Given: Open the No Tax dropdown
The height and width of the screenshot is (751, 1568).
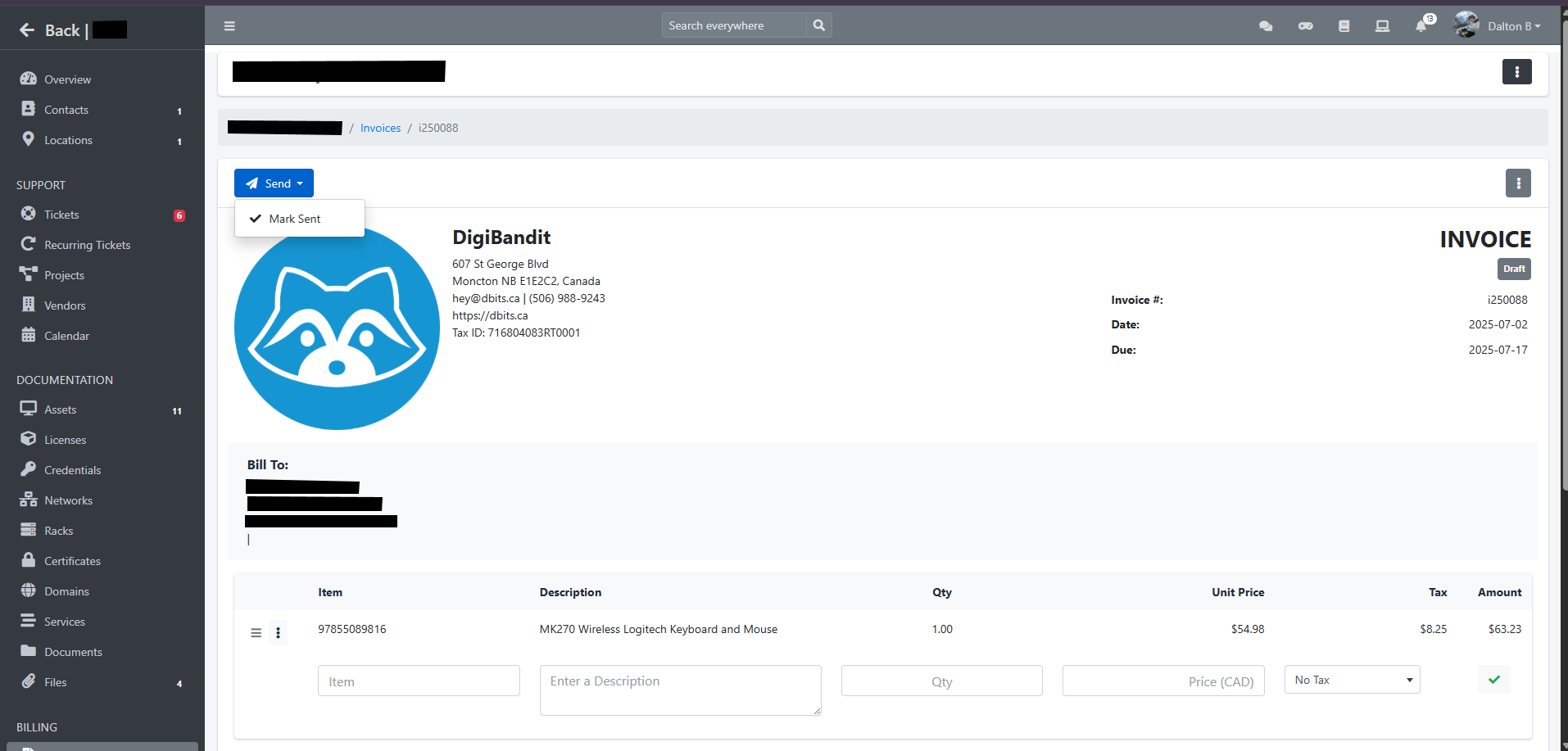Looking at the screenshot, I should click(x=1352, y=680).
